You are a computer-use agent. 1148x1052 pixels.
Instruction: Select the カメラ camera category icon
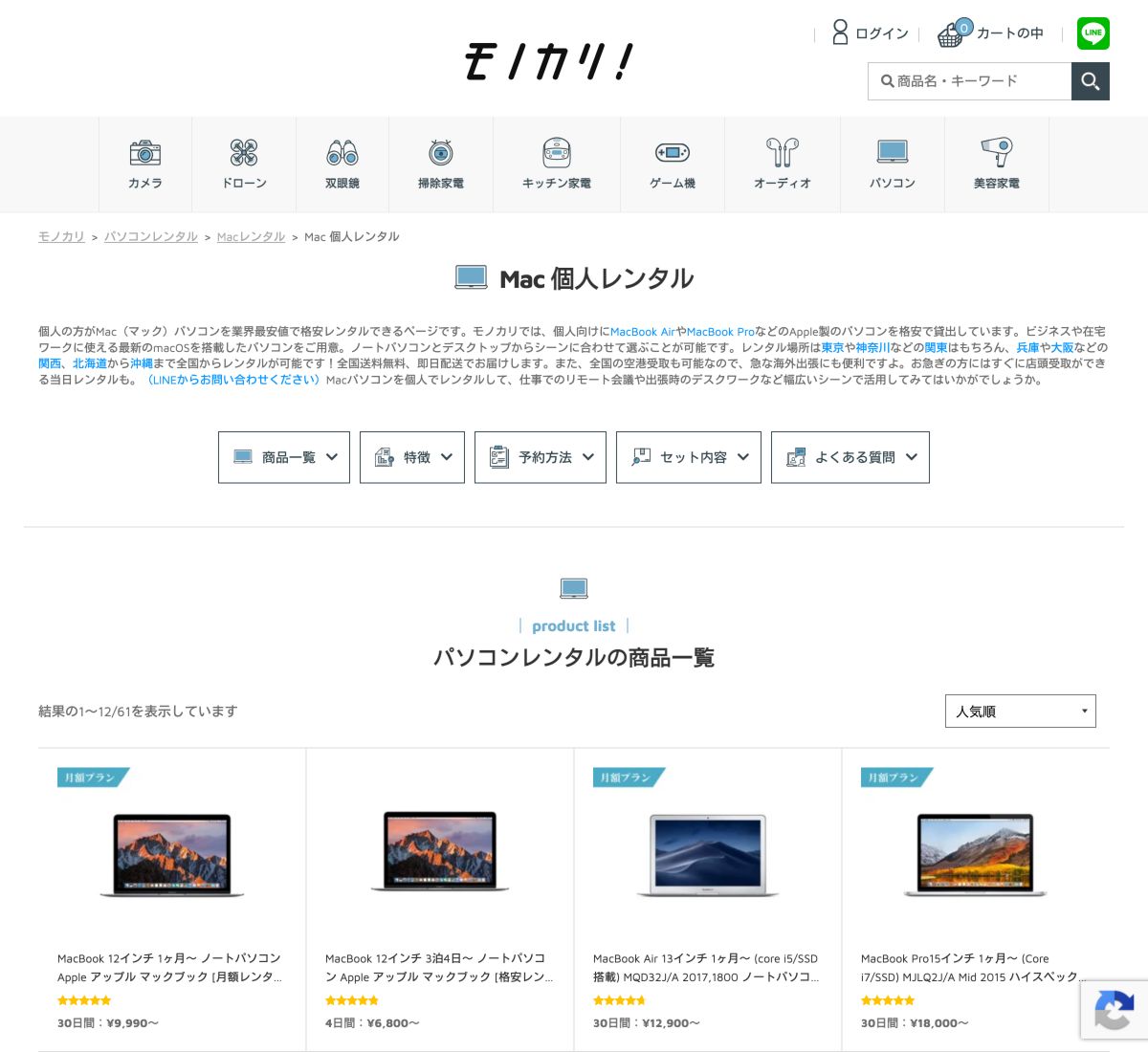point(145,153)
